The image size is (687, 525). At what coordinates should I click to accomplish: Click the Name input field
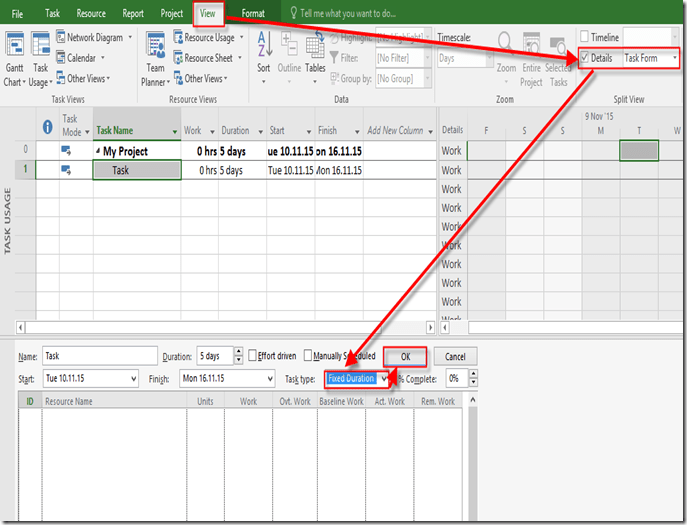coord(100,356)
